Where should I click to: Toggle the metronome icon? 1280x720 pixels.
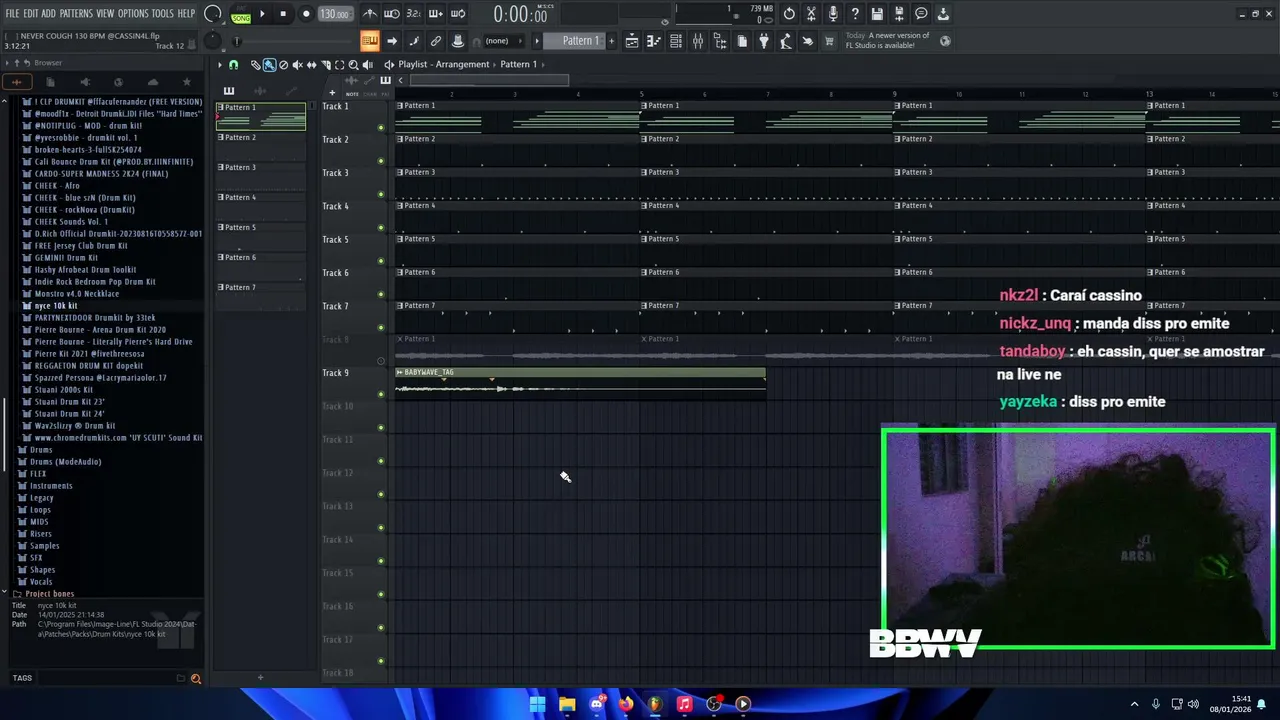tap(370, 14)
